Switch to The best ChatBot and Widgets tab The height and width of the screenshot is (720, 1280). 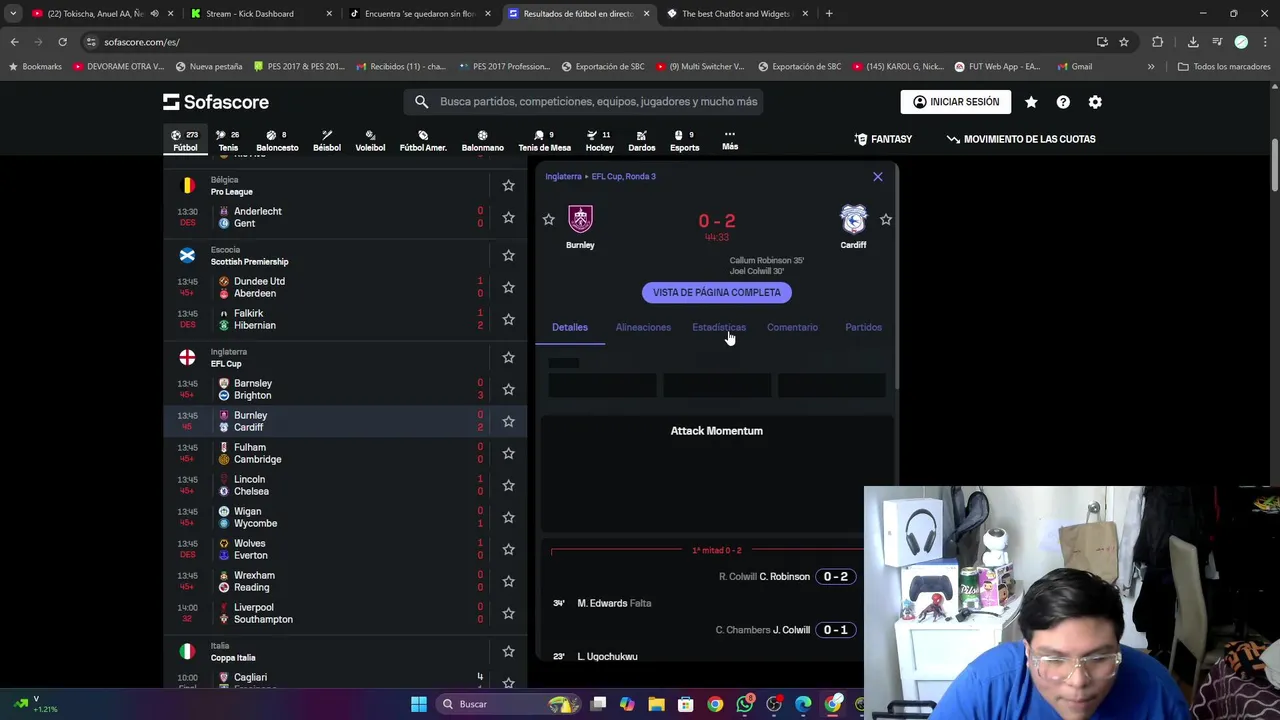[x=735, y=14]
